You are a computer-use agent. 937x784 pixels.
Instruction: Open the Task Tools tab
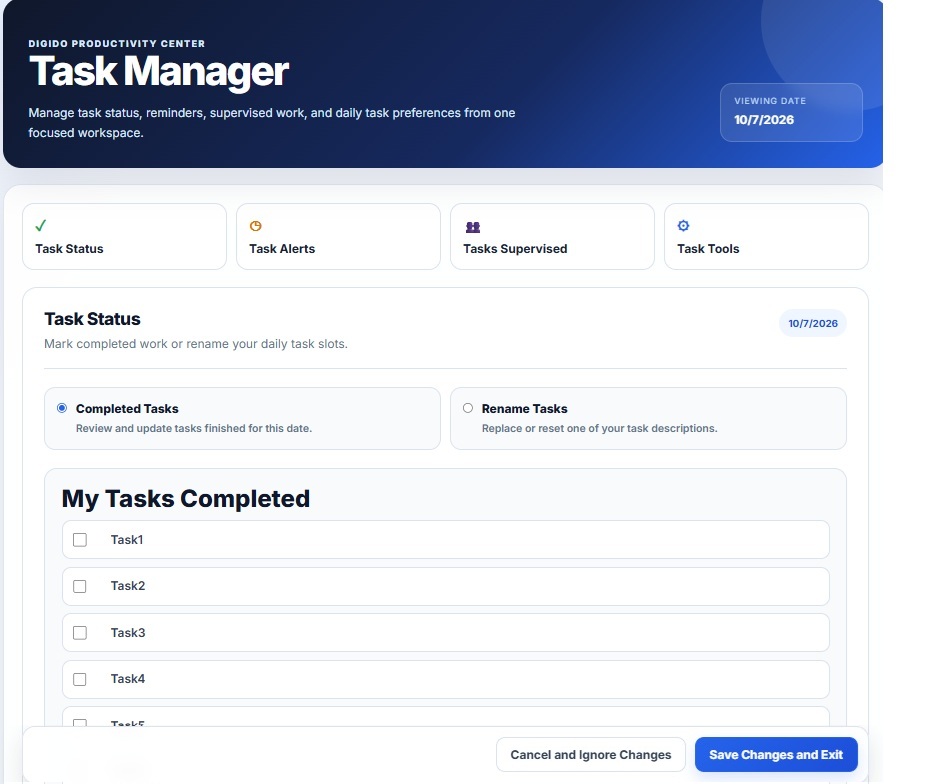click(766, 237)
